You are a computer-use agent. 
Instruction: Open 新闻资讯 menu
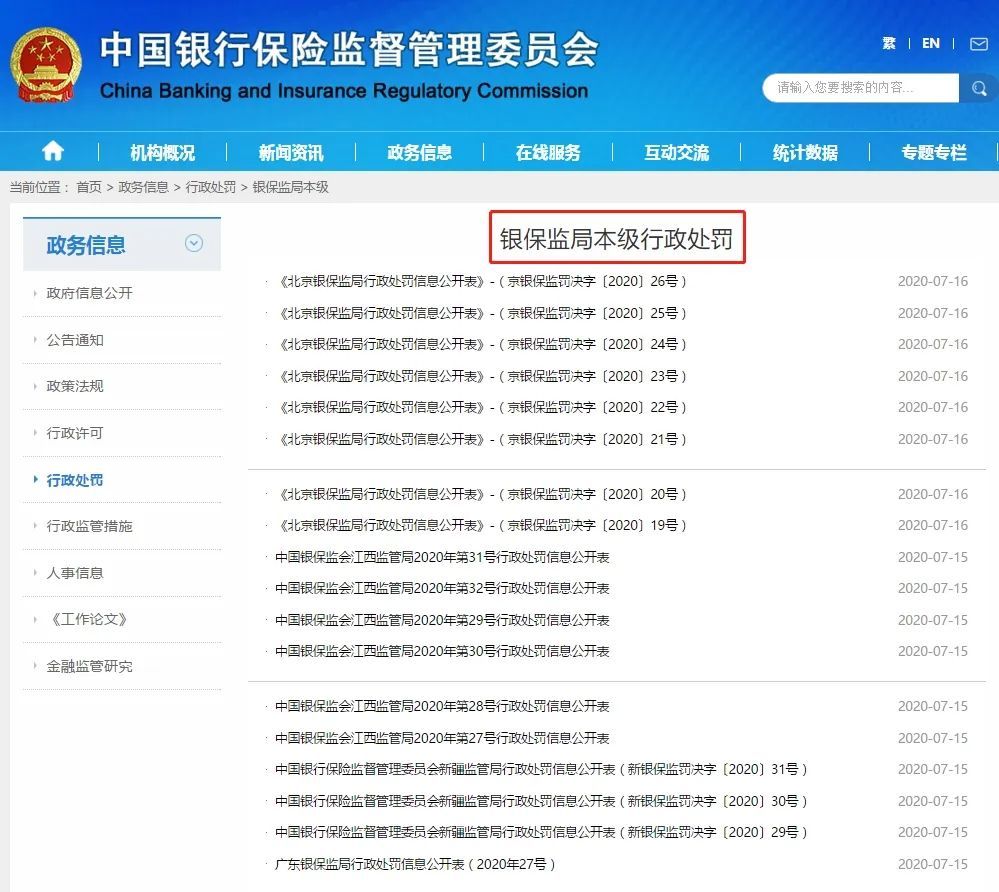291,152
